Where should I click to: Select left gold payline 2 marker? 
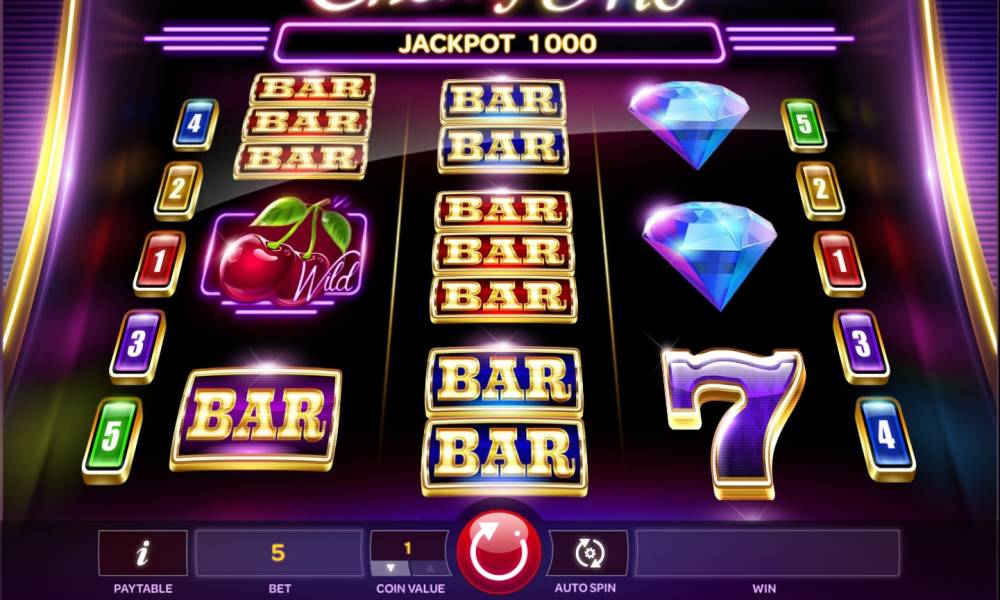tap(178, 190)
